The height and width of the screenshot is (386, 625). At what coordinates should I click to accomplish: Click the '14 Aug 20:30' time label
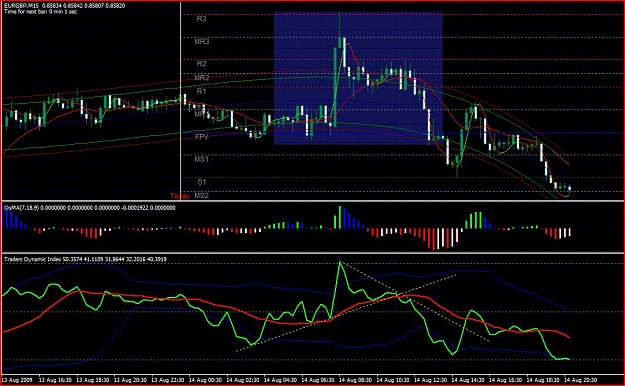coord(580,380)
